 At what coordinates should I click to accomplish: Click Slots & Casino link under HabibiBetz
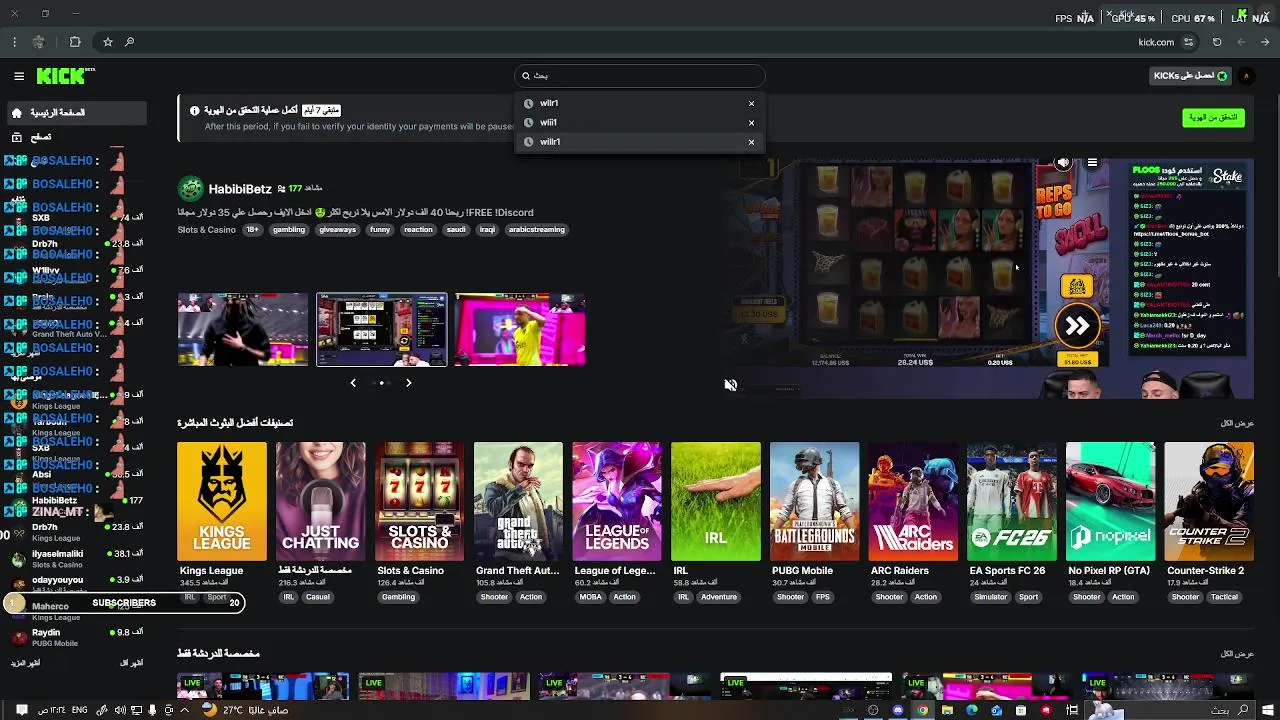point(207,230)
